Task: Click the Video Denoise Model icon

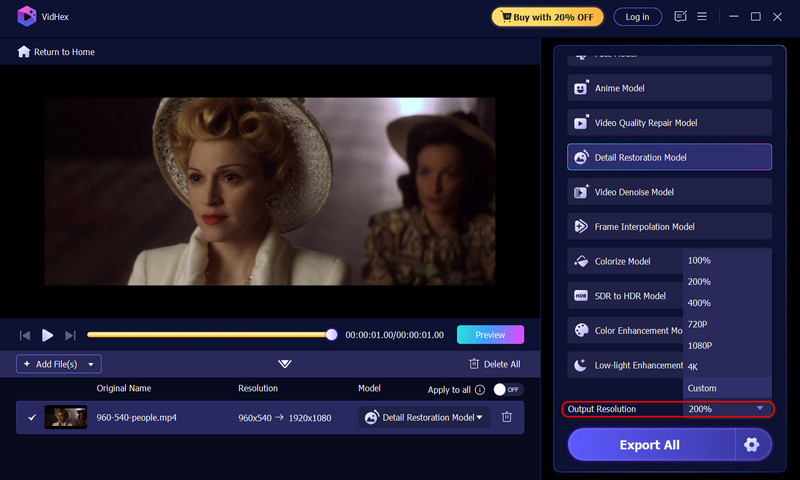Action: click(581, 192)
